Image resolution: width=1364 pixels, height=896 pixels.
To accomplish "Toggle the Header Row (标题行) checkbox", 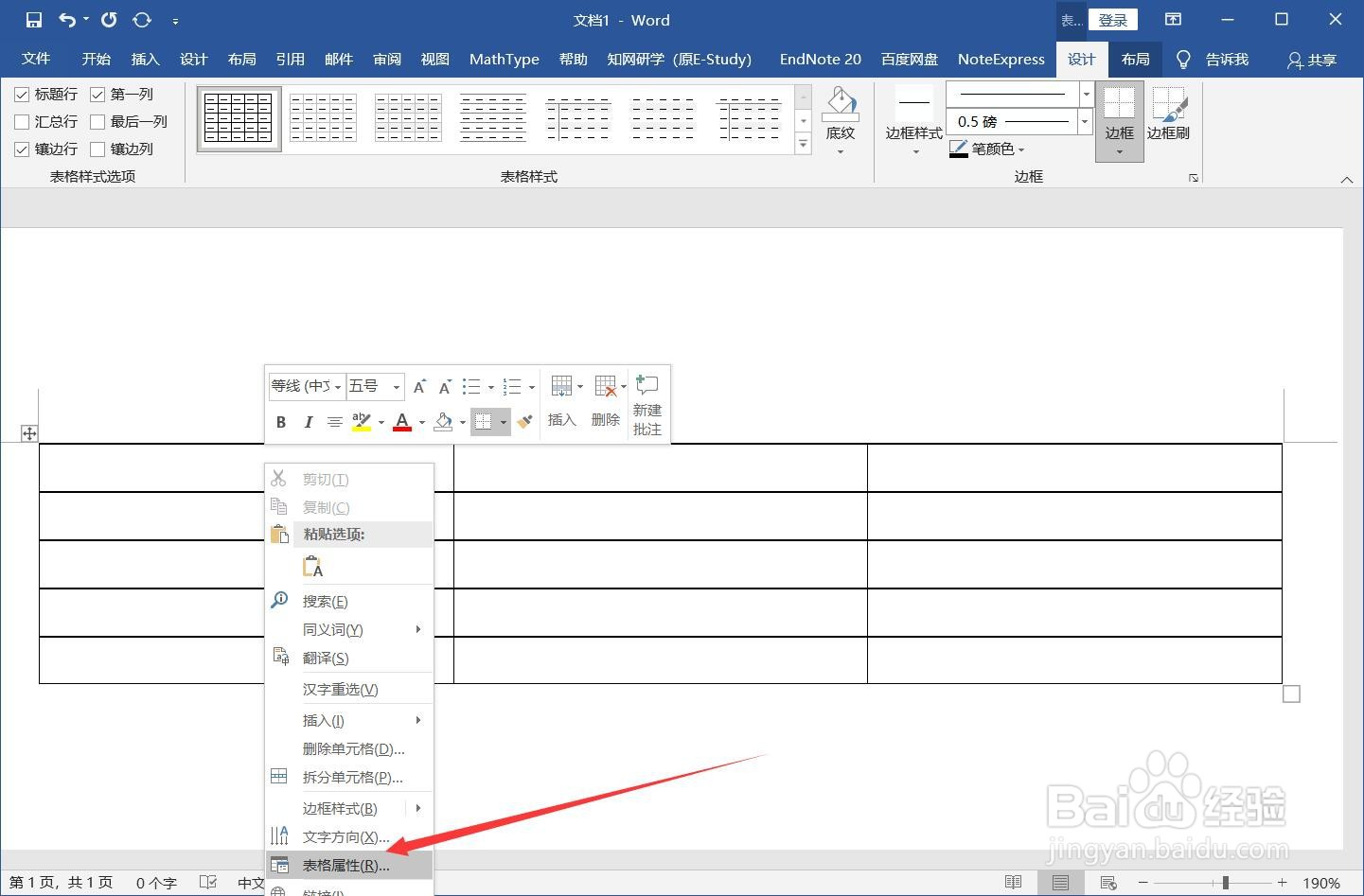I will tap(23, 95).
